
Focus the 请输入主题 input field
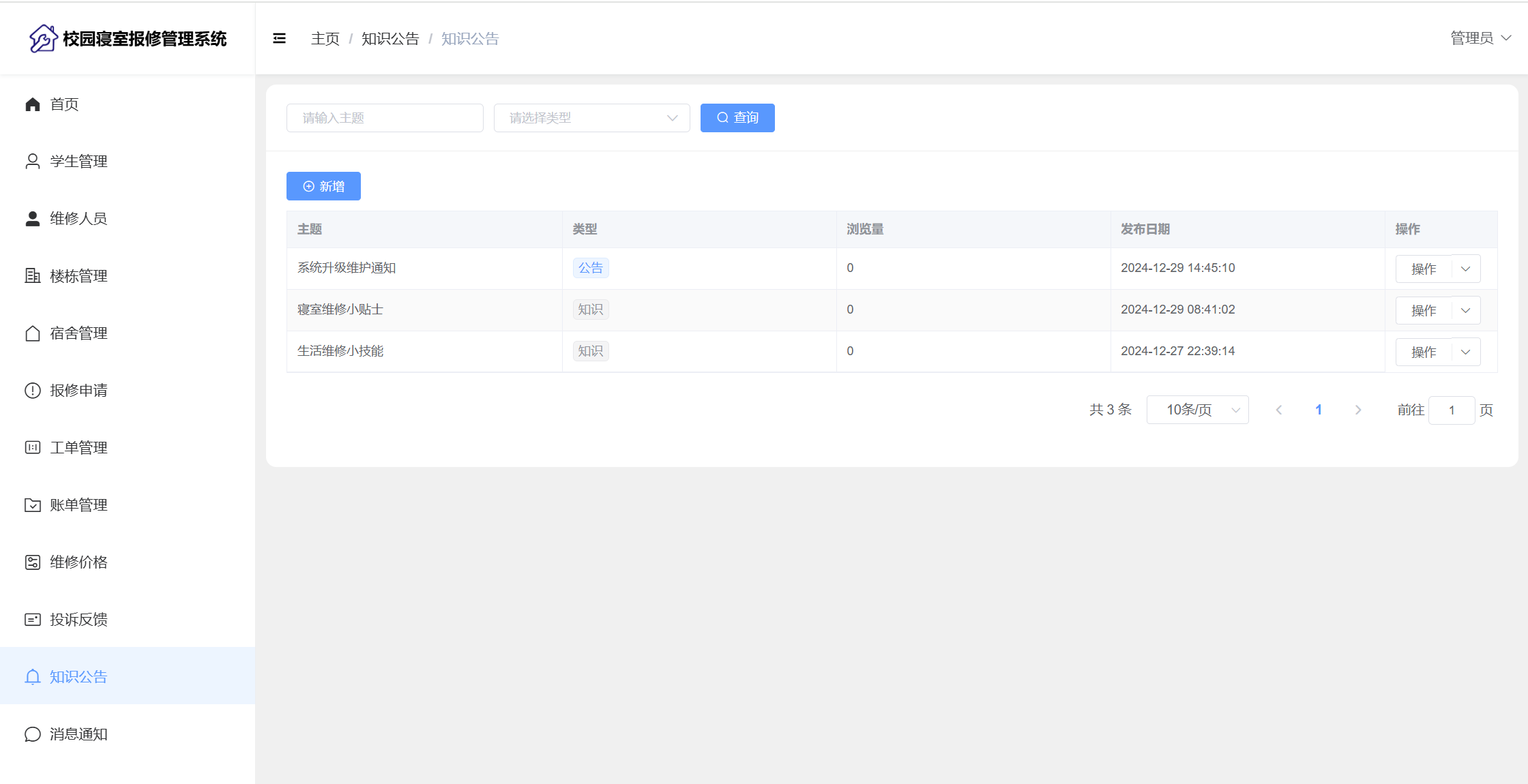pyautogui.click(x=385, y=118)
